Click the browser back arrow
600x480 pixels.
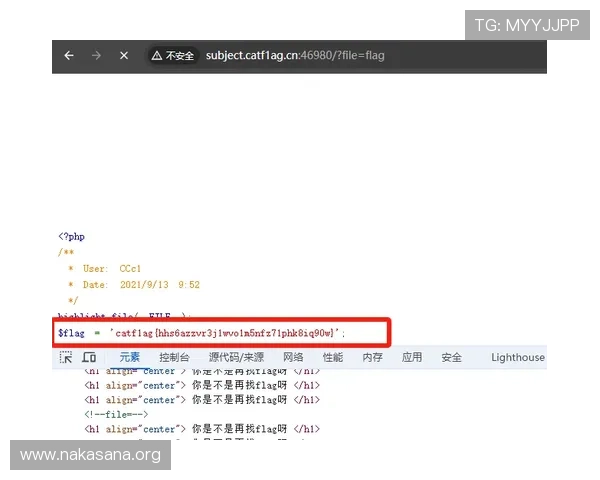69,56
